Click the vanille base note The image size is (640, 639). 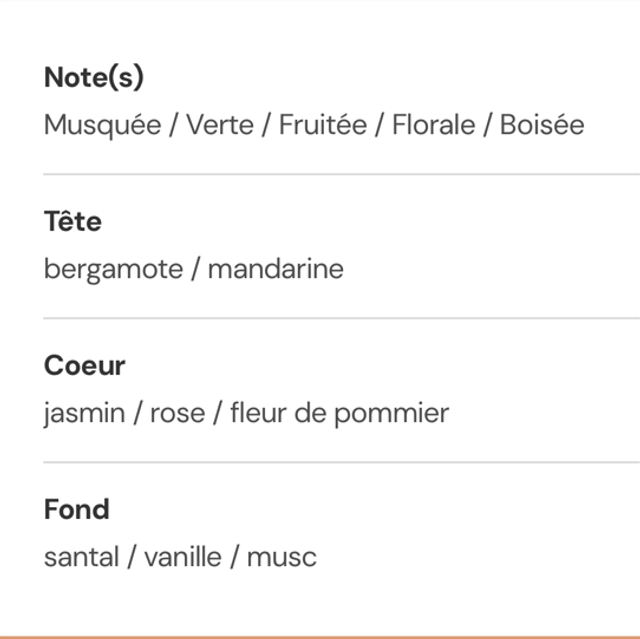[183, 557]
